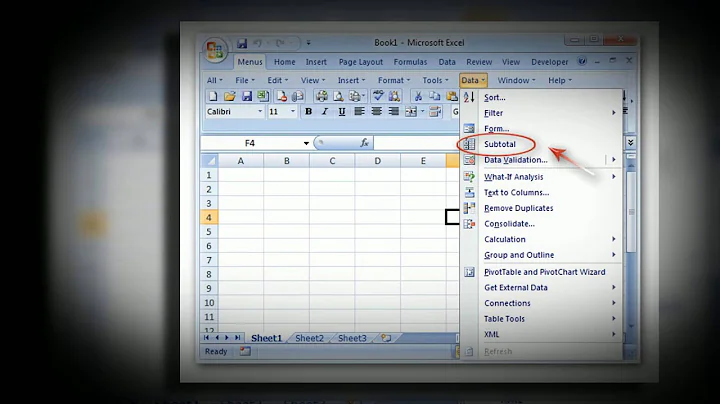Open the File classic menu

(245, 80)
